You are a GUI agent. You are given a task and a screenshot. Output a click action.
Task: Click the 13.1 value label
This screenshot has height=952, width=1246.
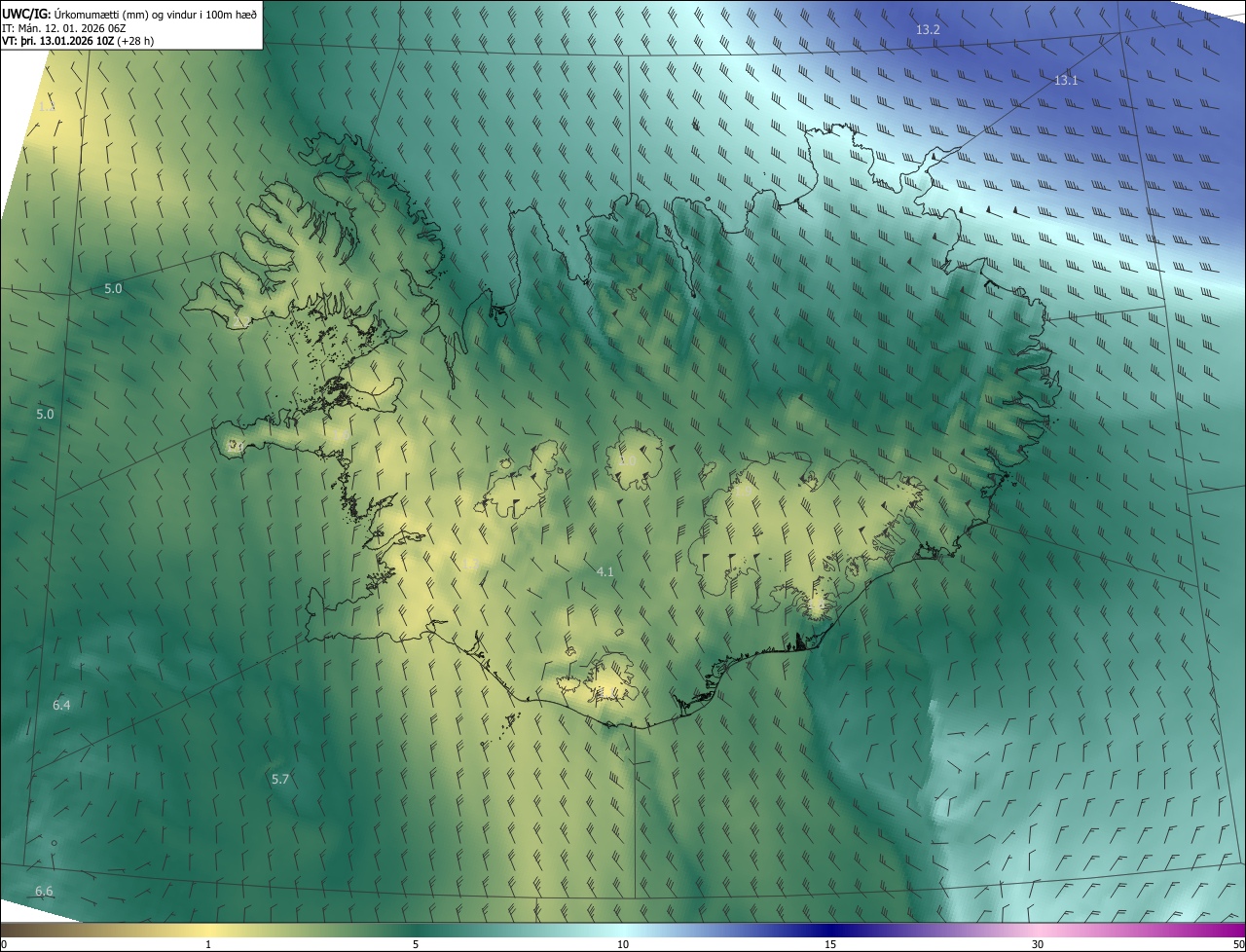pyautogui.click(x=1066, y=81)
